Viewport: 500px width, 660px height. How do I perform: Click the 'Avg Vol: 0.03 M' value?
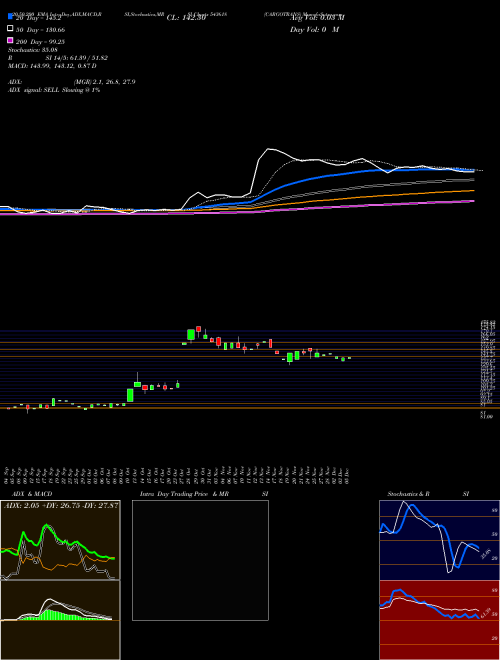[317, 17]
